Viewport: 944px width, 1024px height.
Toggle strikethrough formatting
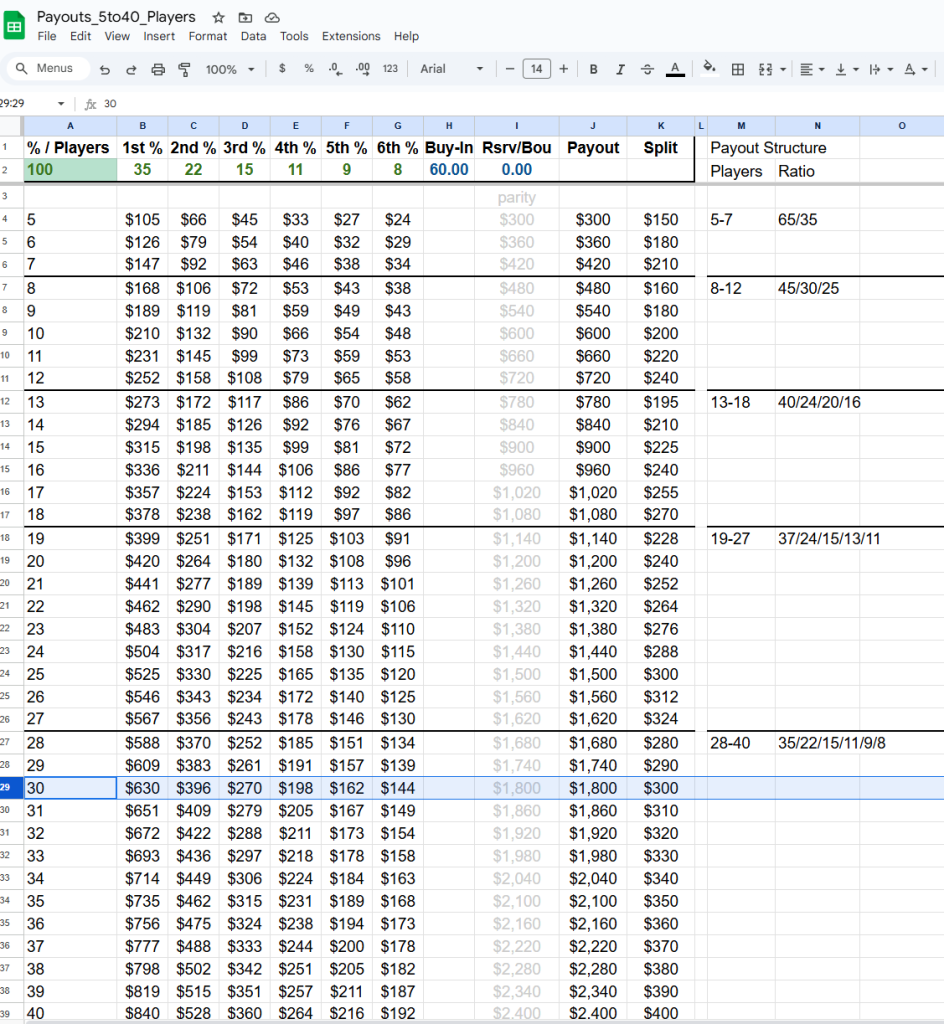(x=646, y=69)
